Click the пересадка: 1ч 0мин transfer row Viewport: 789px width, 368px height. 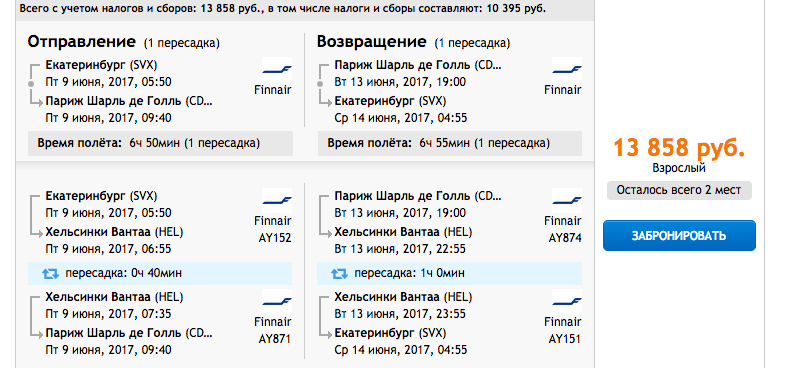(450, 273)
